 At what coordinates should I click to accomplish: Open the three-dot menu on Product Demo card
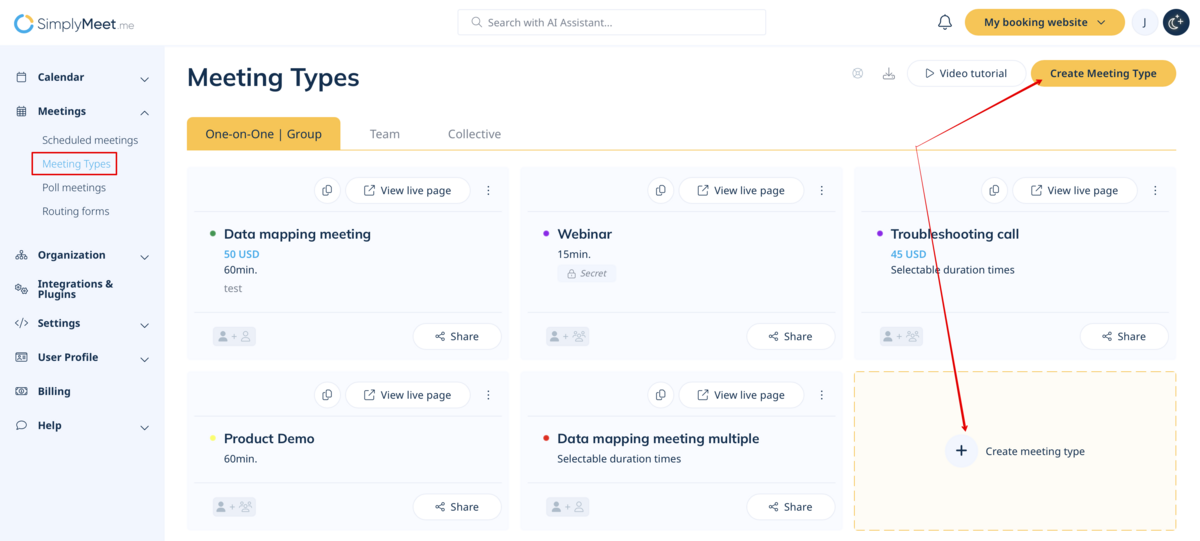[488, 395]
